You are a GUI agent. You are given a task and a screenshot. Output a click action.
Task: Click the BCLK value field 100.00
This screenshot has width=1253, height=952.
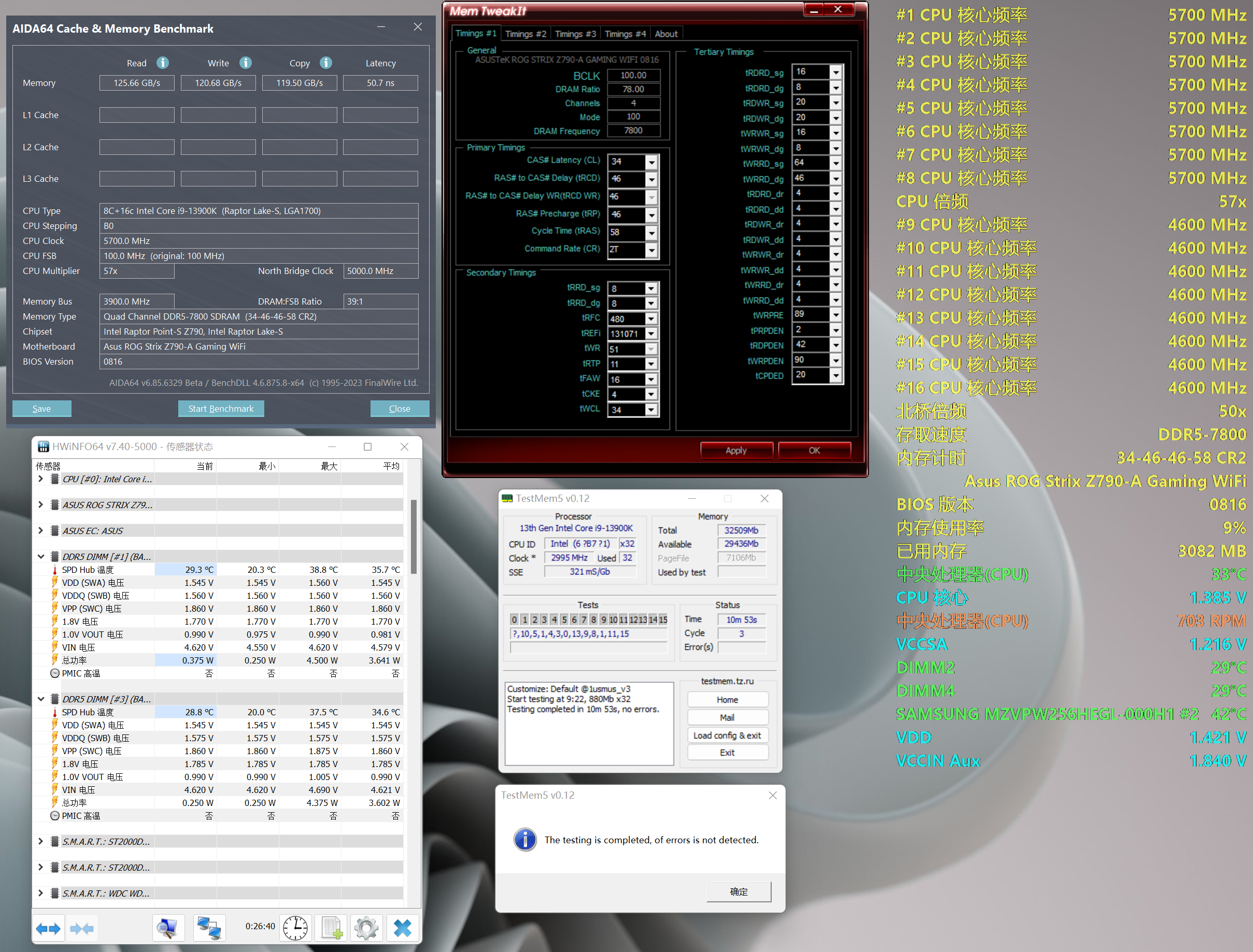pos(633,76)
